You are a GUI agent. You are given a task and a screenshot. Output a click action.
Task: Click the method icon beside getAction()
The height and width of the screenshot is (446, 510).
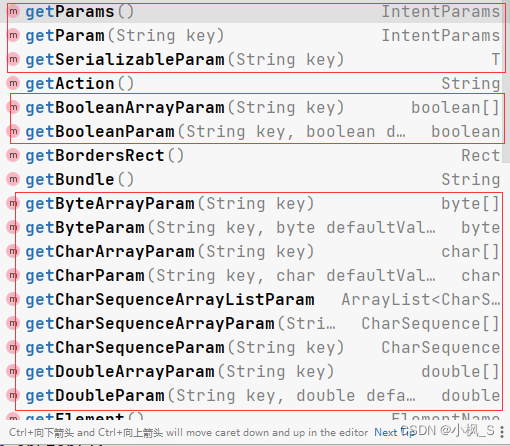[x=13, y=83]
